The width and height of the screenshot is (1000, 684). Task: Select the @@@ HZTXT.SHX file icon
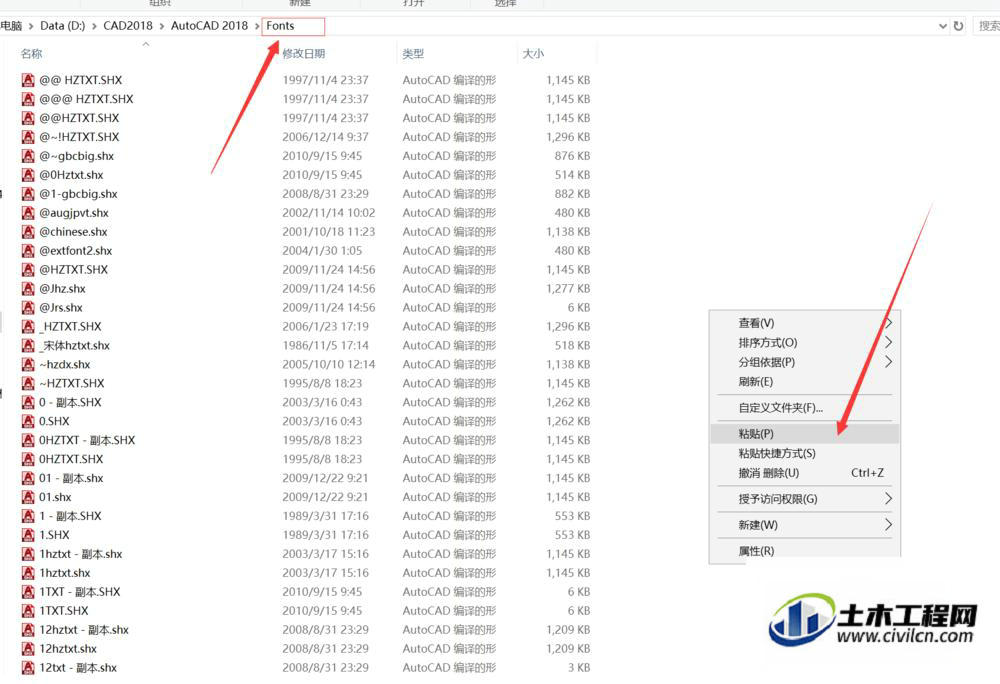28,99
